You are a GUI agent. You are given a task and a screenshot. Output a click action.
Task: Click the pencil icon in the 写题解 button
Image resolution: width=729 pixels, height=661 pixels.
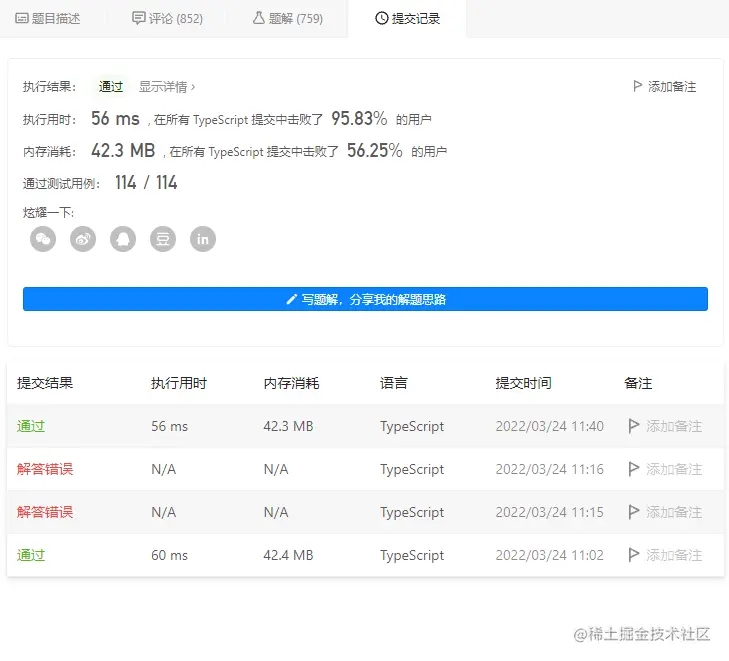click(292, 299)
